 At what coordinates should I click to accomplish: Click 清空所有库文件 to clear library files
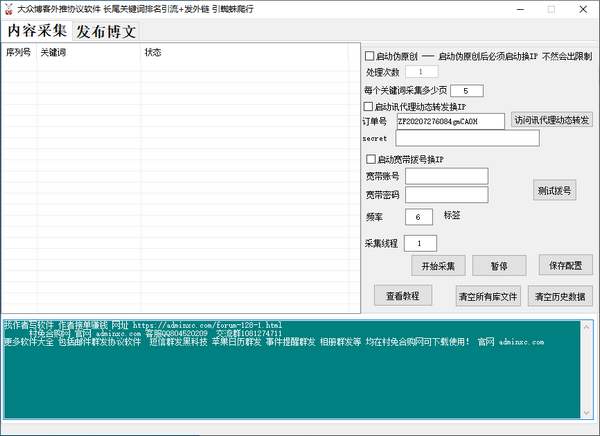pos(488,297)
